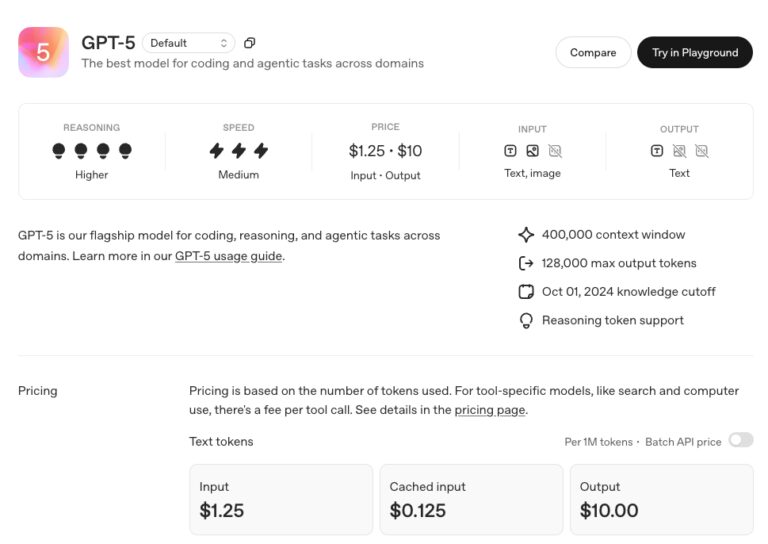Click the disabled audio output icon
The image size is (768, 544).
702,151
